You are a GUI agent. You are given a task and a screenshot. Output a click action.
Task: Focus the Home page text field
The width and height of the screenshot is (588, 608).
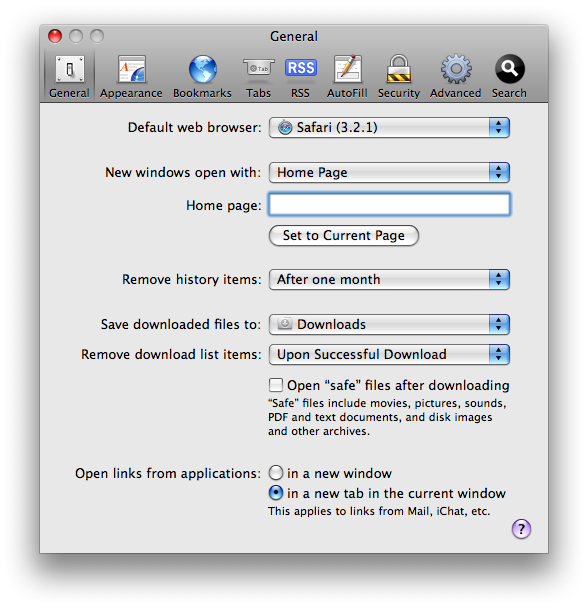[x=389, y=204]
